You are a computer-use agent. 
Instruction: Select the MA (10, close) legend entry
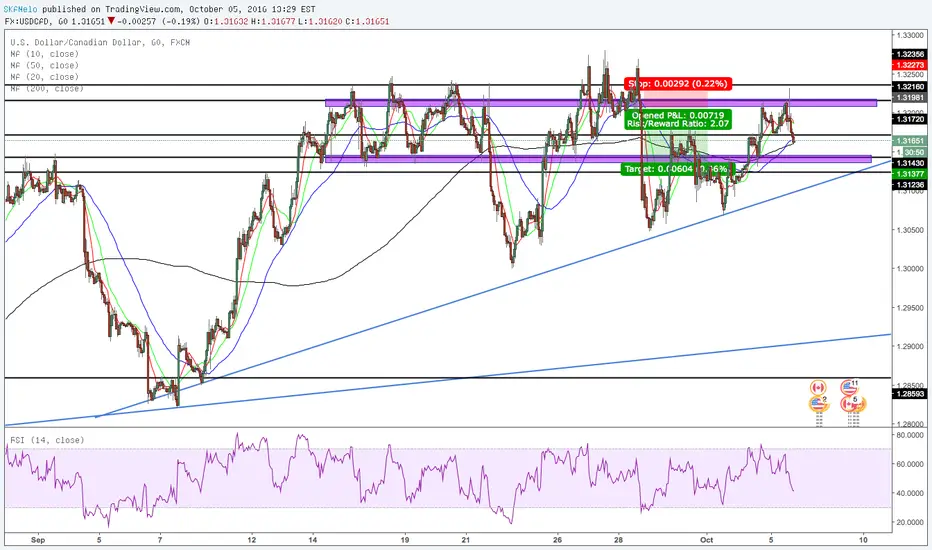pyautogui.click(x=45, y=54)
